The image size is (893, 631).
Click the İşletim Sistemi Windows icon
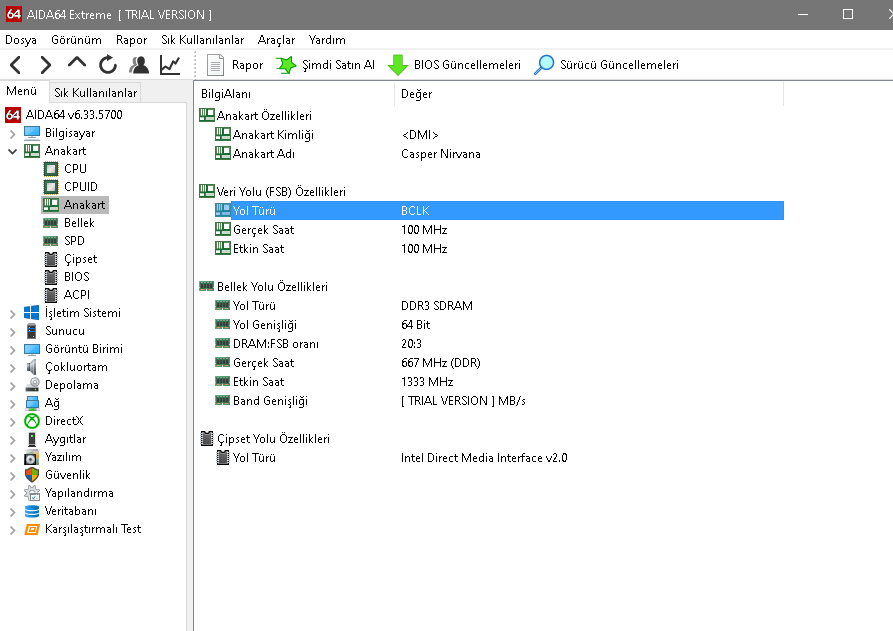coord(32,313)
